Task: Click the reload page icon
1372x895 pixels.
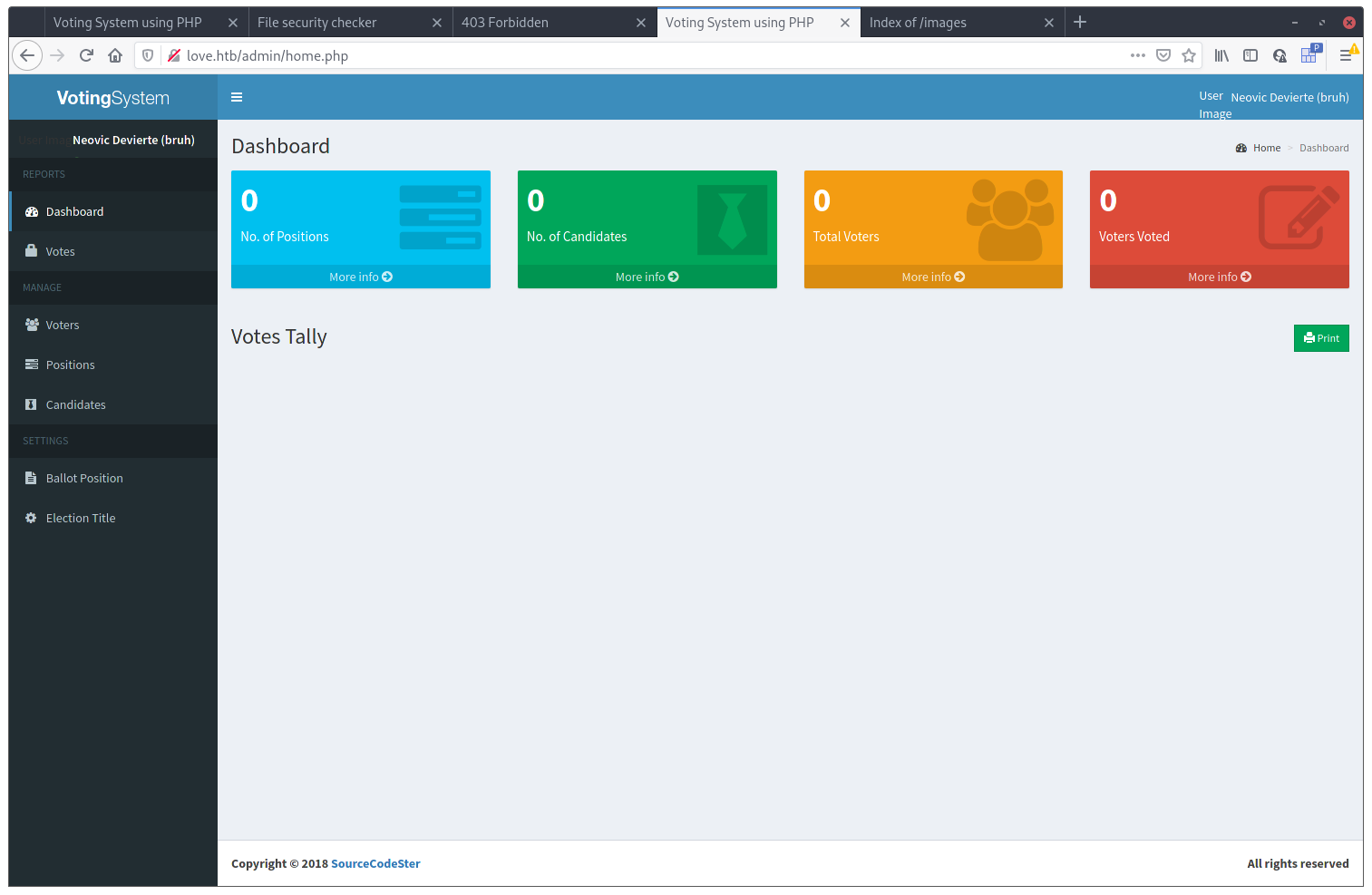Action: pos(86,55)
